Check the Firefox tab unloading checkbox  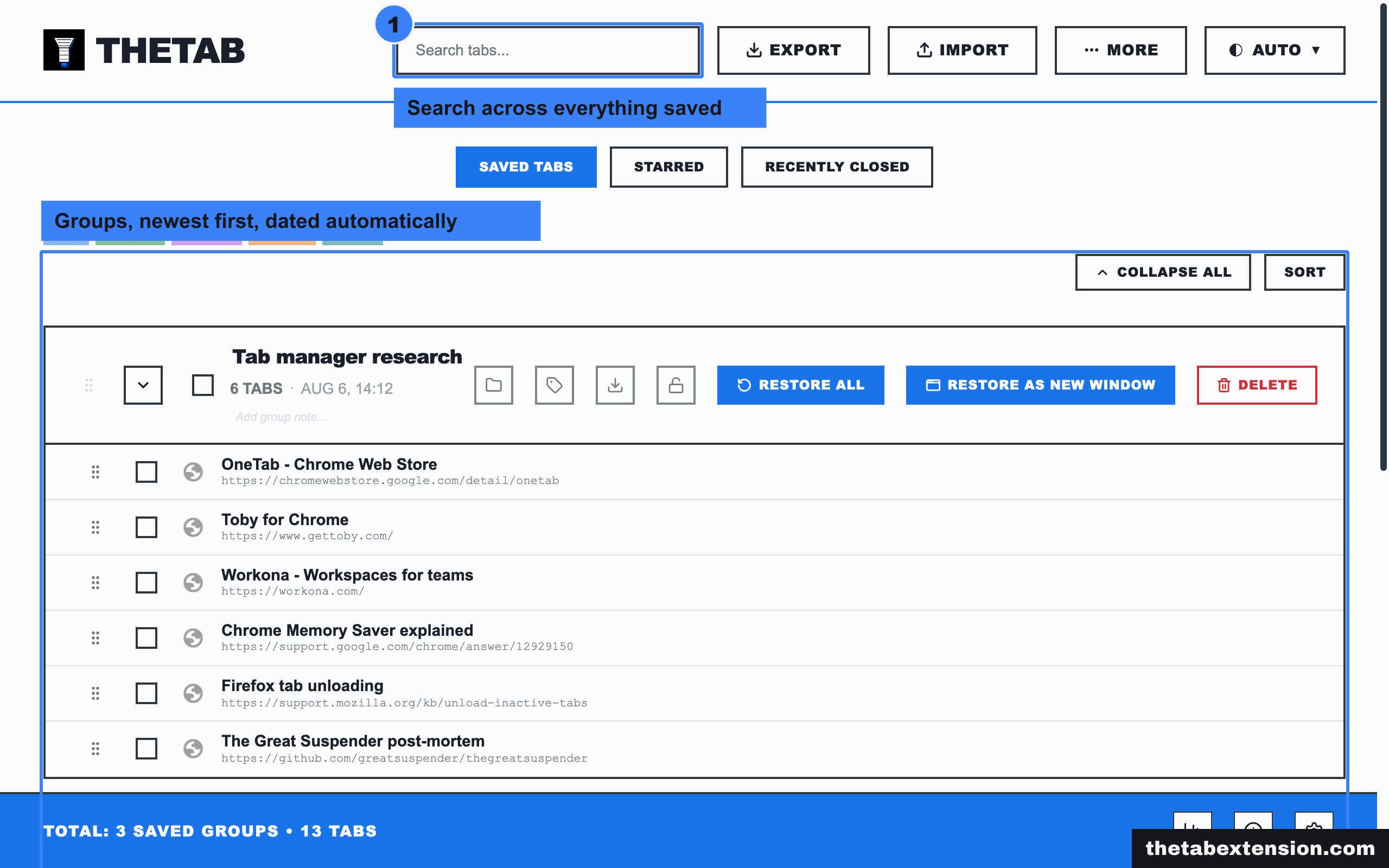pos(146,693)
